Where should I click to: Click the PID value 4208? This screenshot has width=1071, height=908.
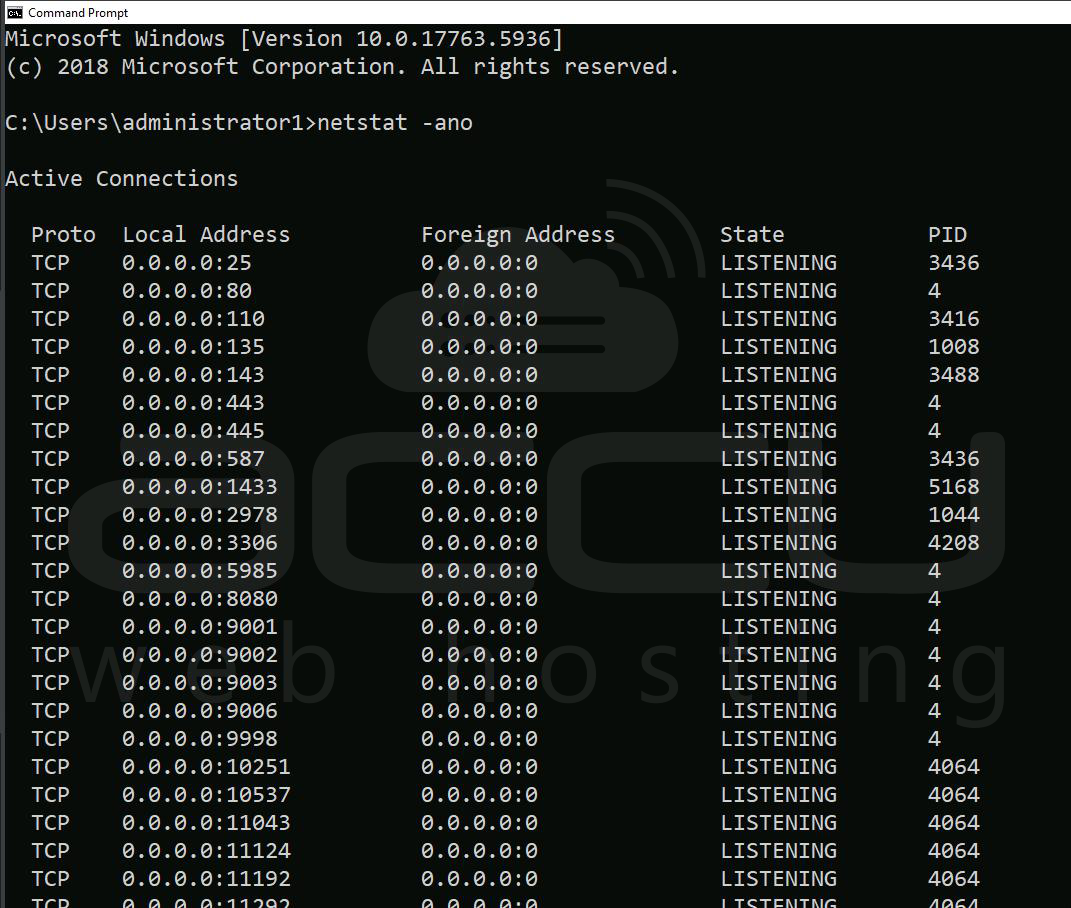click(x=953, y=543)
